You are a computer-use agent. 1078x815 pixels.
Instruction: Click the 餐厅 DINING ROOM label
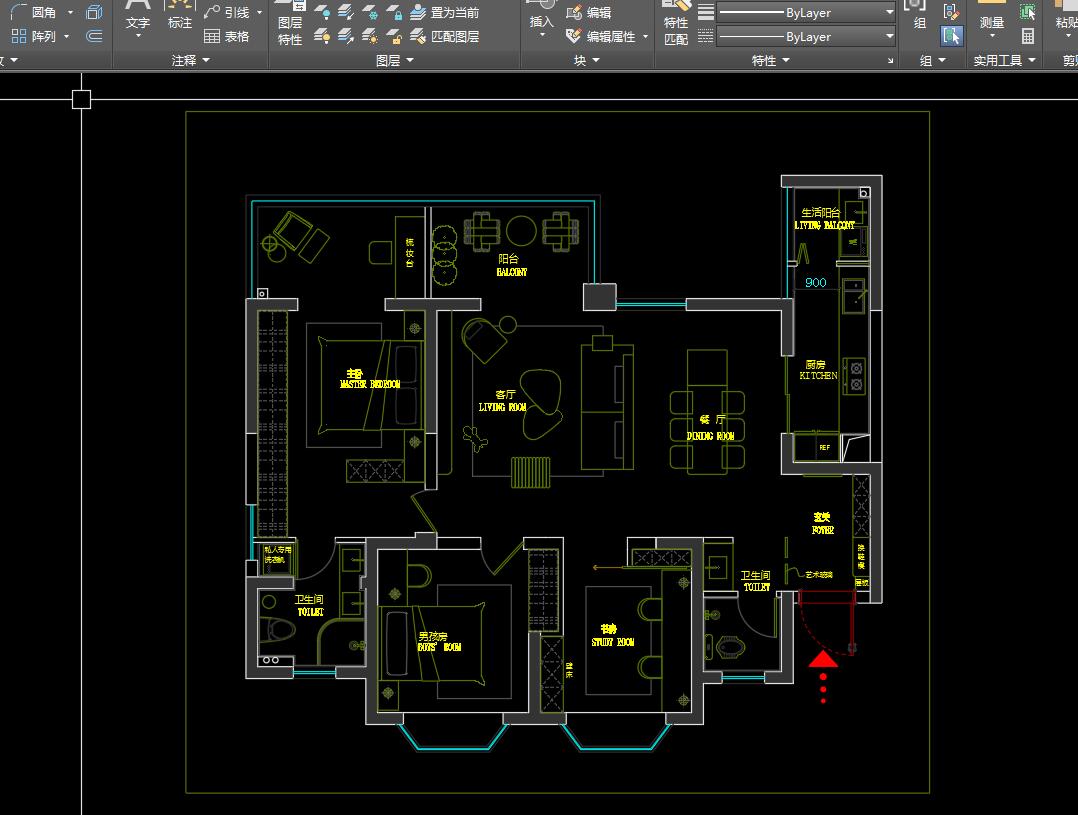pos(711,427)
